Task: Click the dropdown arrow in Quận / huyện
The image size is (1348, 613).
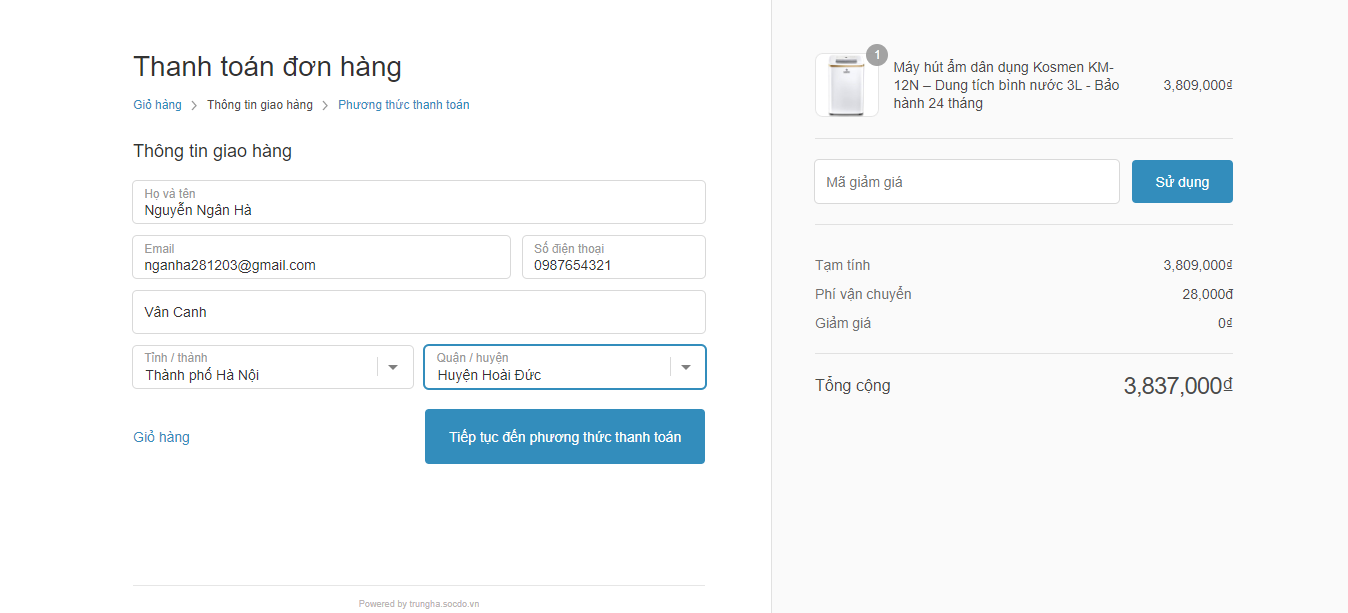Action: click(x=686, y=367)
